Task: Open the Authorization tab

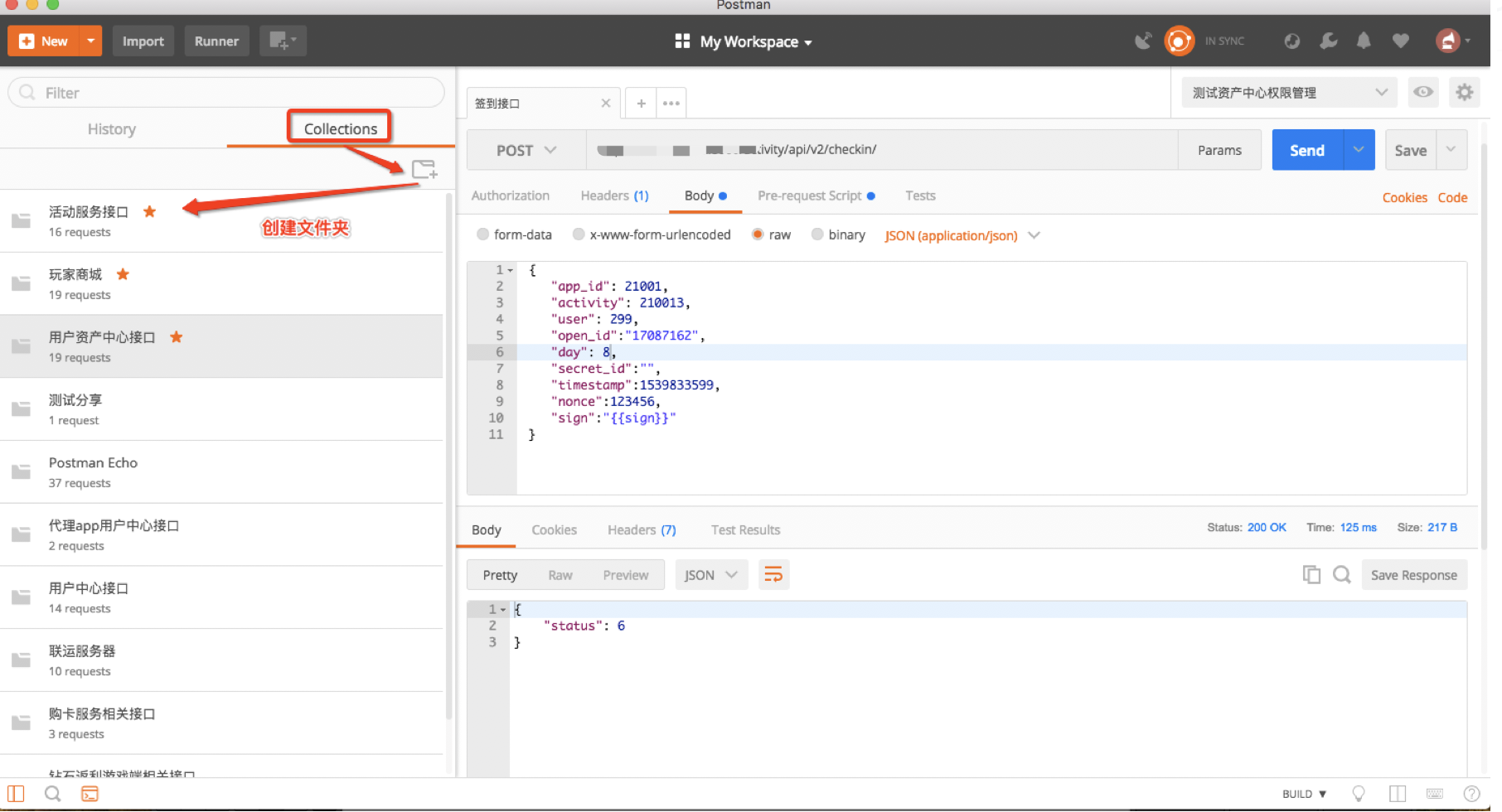Action: [x=511, y=196]
